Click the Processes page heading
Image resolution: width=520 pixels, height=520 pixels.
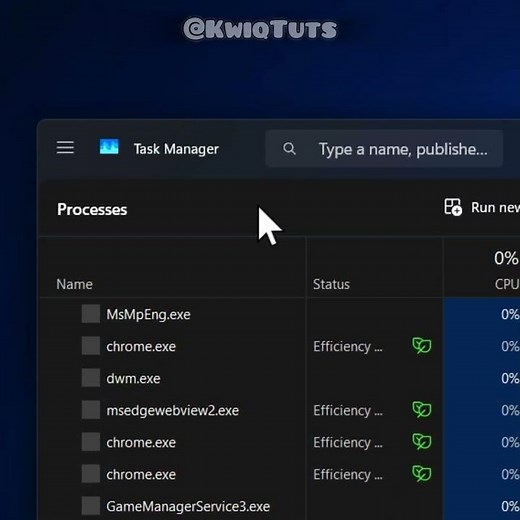[92, 210]
